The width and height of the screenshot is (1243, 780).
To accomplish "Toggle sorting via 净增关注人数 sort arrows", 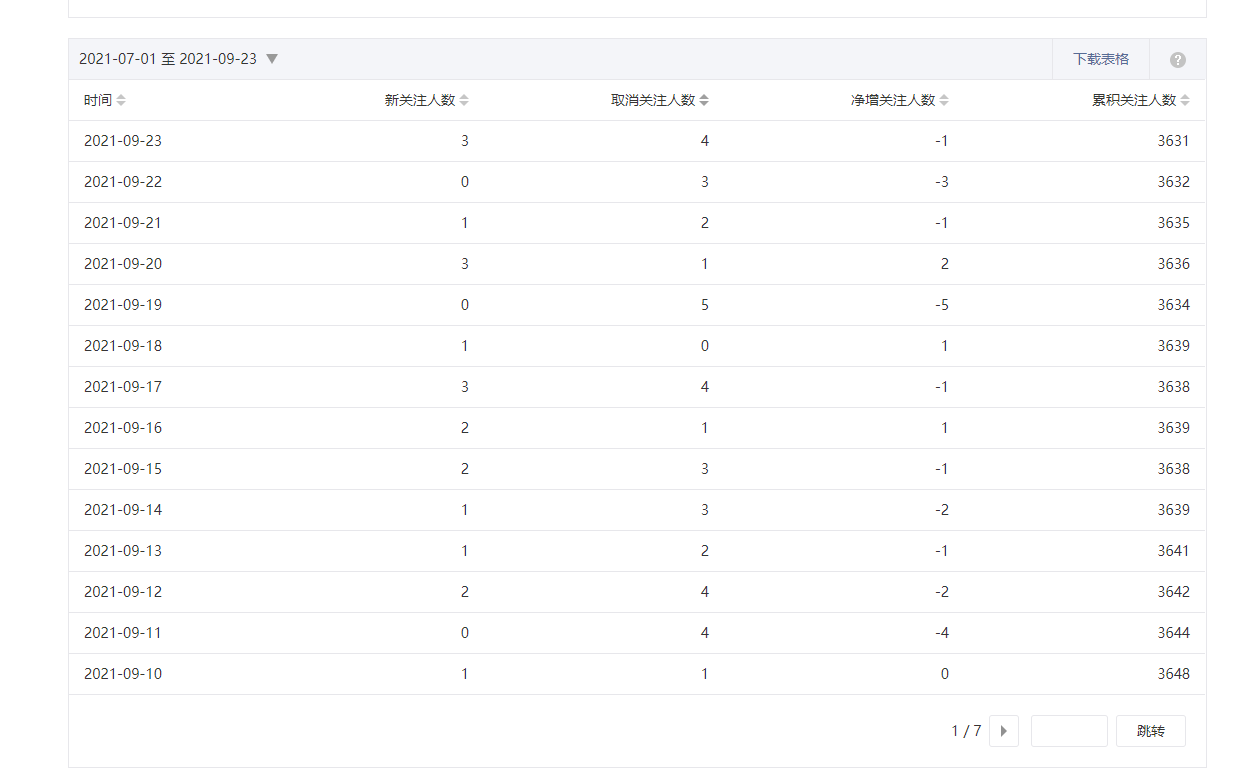I will pos(944,100).
